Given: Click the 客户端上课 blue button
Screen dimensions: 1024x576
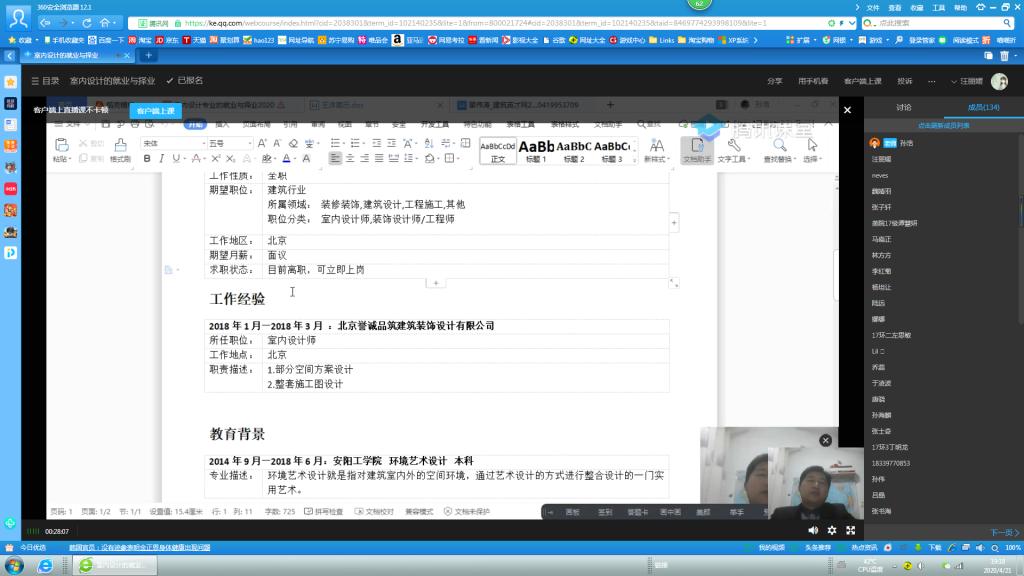Looking at the screenshot, I should pyautogui.click(x=155, y=111).
